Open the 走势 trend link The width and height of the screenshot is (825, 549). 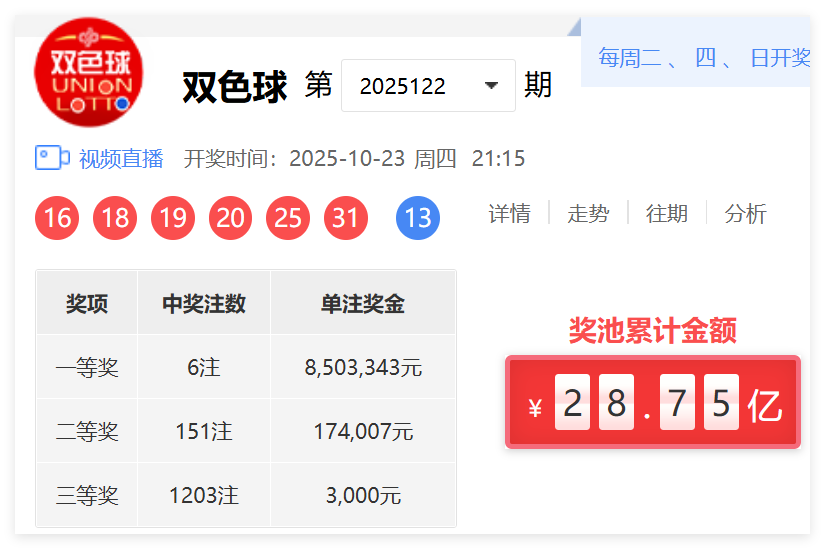[588, 213]
